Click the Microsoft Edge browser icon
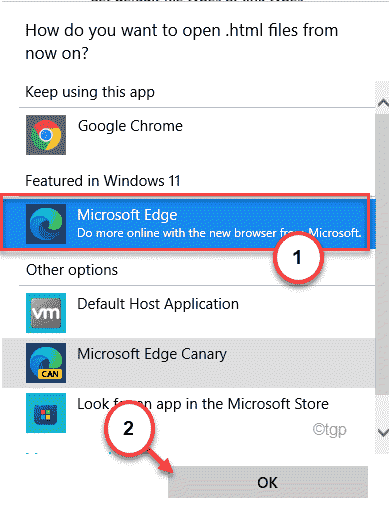 (x=46, y=224)
